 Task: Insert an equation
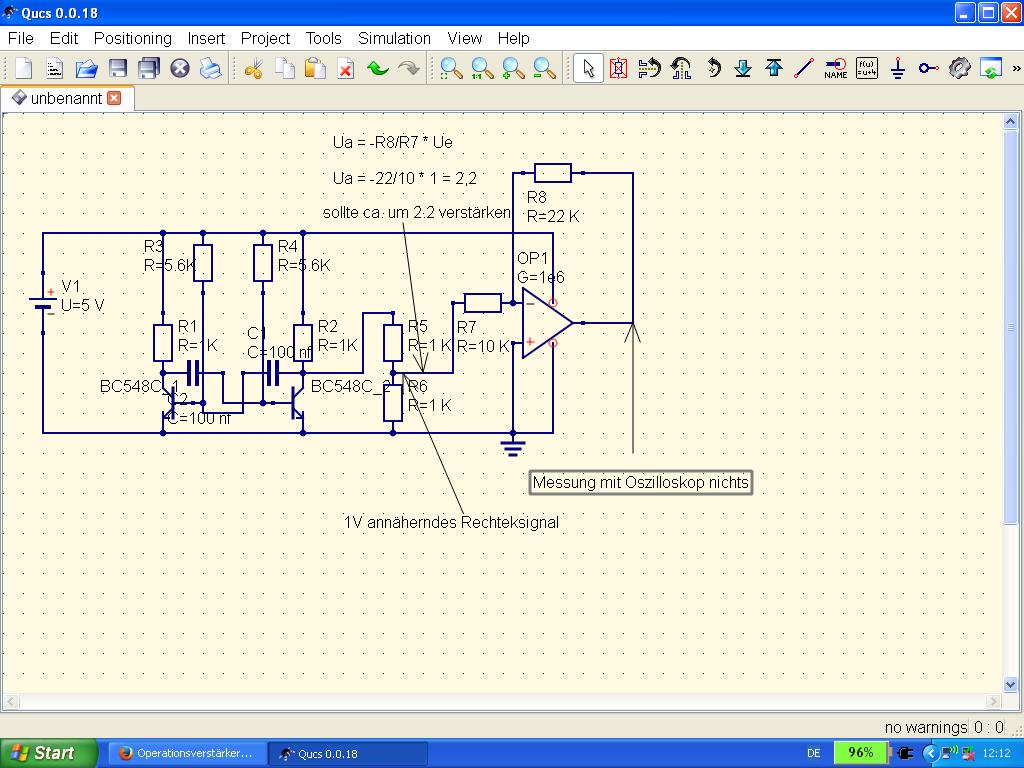(x=867, y=68)
